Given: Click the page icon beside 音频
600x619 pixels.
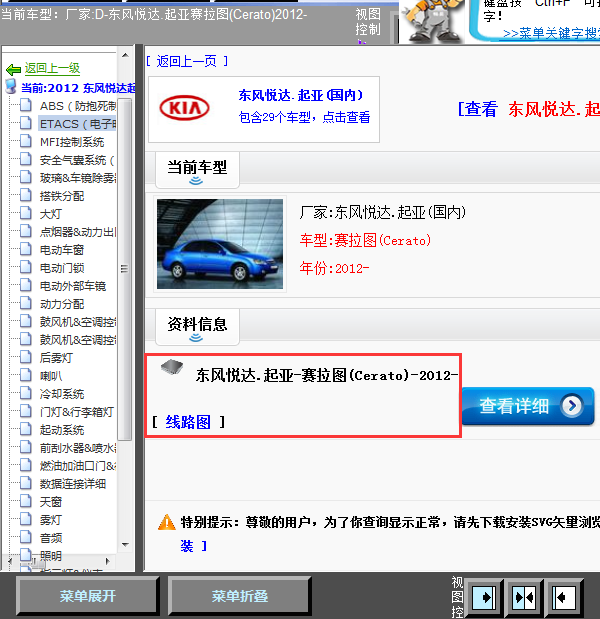Looking at the screenshot, I should coord(26,536).
